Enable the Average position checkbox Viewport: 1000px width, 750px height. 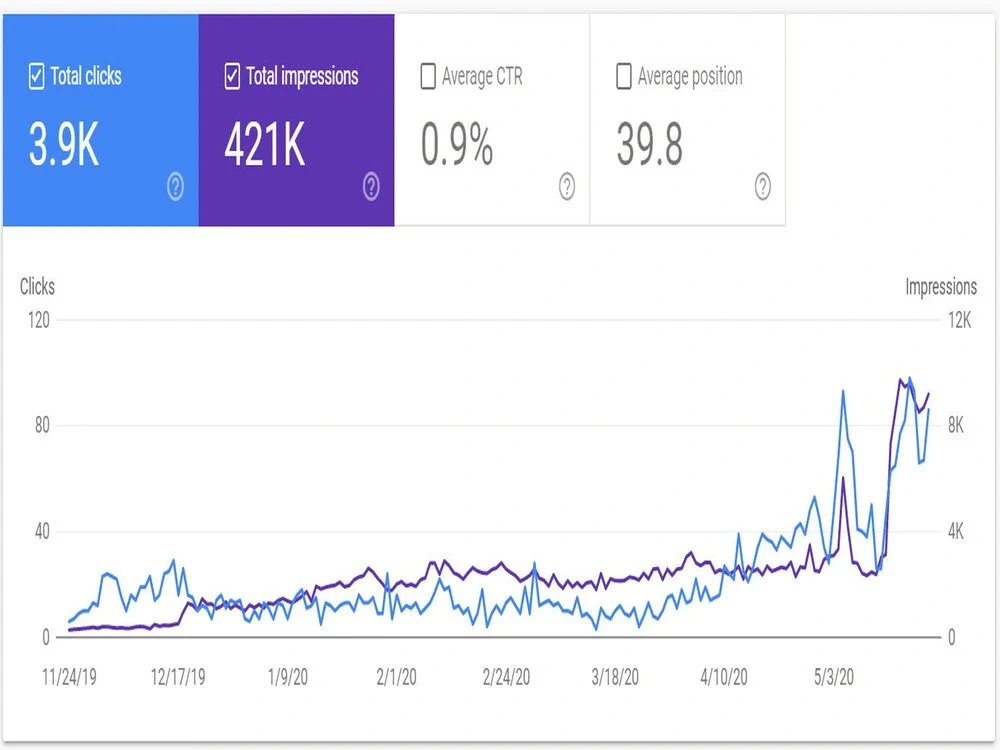pos(624,77)
